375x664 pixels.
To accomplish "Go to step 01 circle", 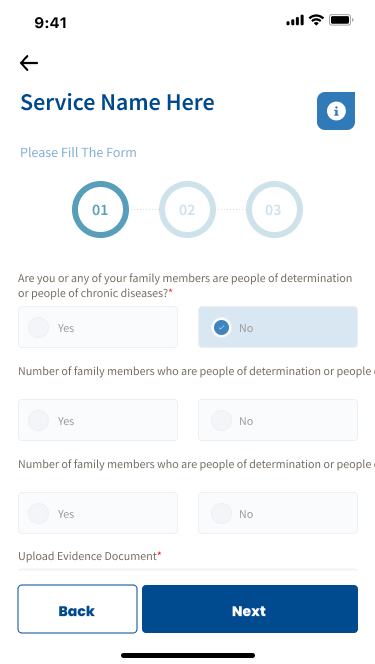I will [x=100, y=209].
